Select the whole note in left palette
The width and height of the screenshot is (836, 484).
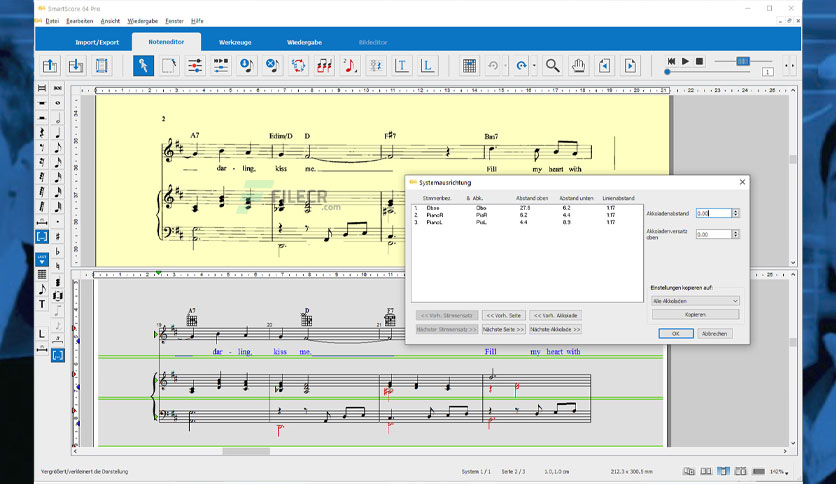[58, 103]
